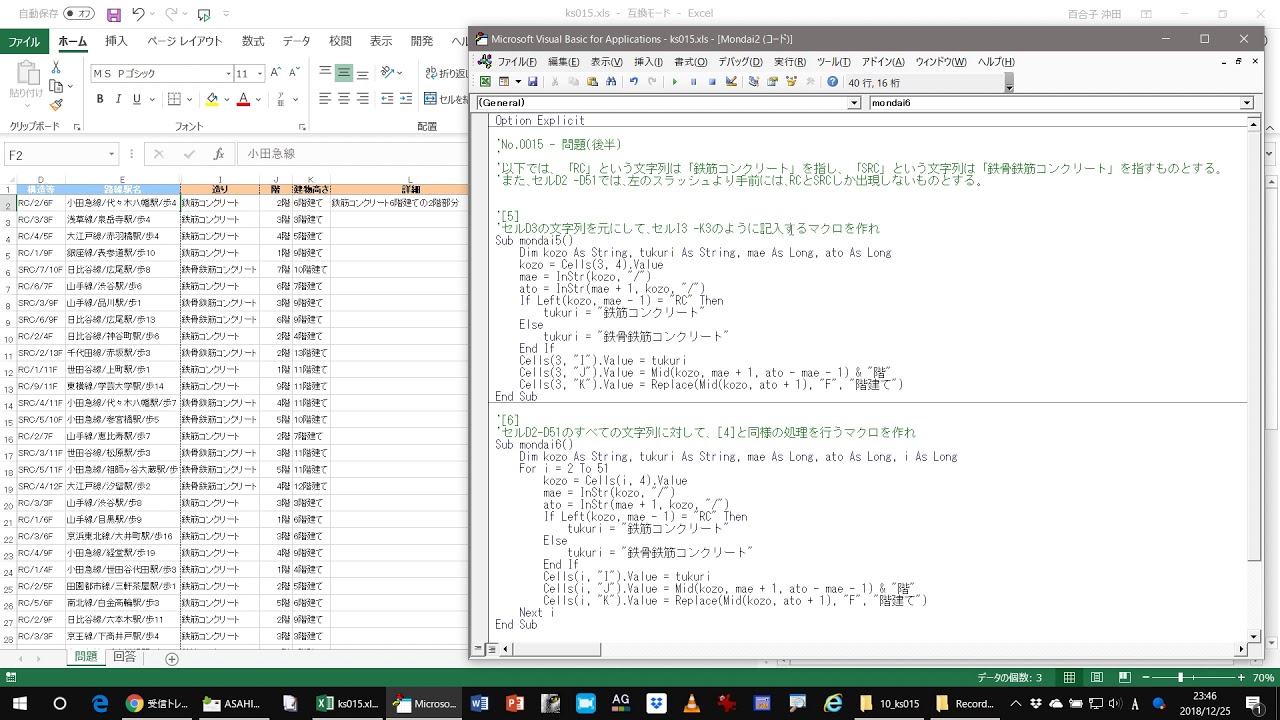The height and width of the screenshot is (720, 1280).
Task: Toggle the AutoSave switch in Excel title bar
Action: pyautogui.click(x=78, y=14)
